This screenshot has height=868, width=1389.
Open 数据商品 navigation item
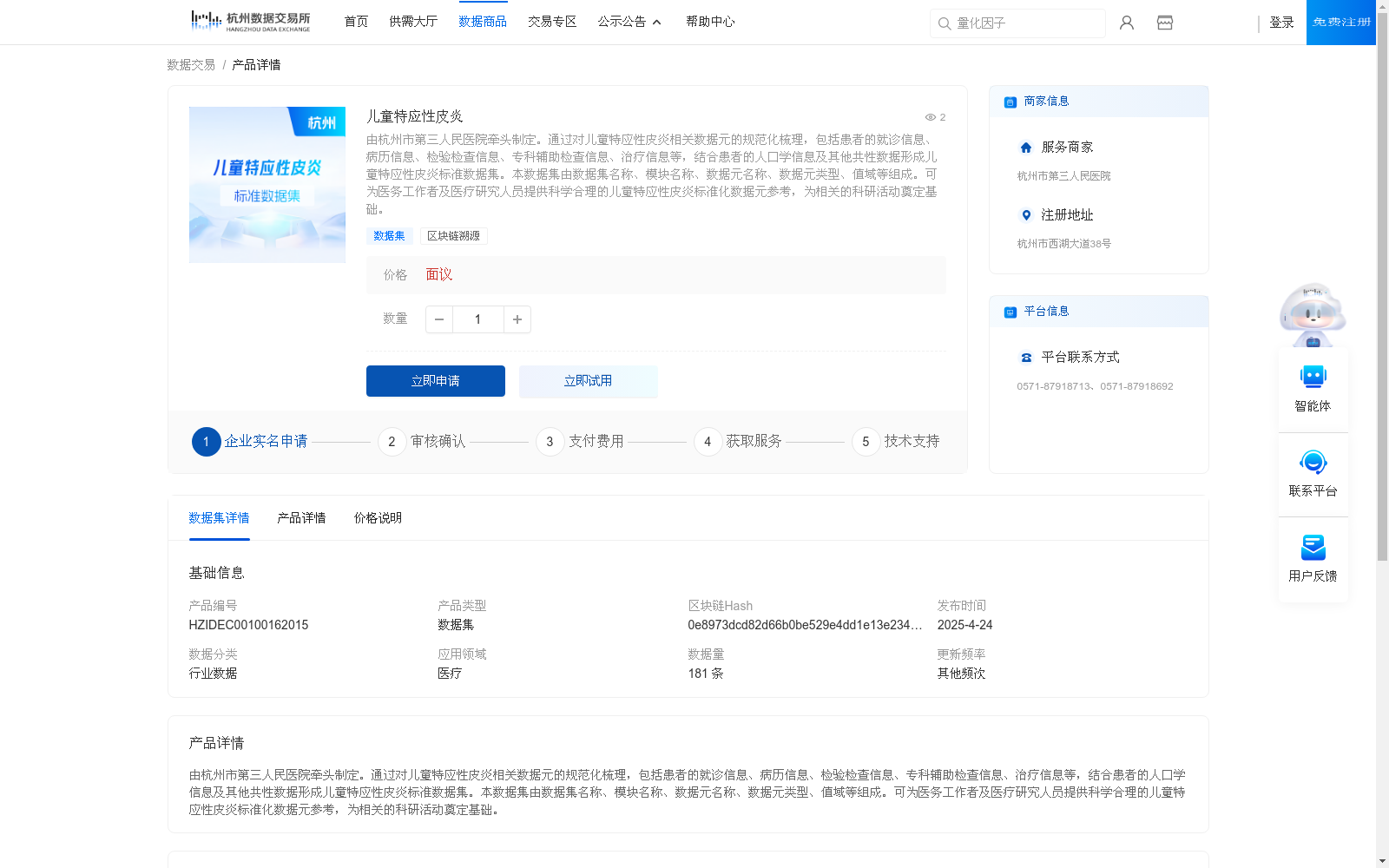tap(483, 22)
